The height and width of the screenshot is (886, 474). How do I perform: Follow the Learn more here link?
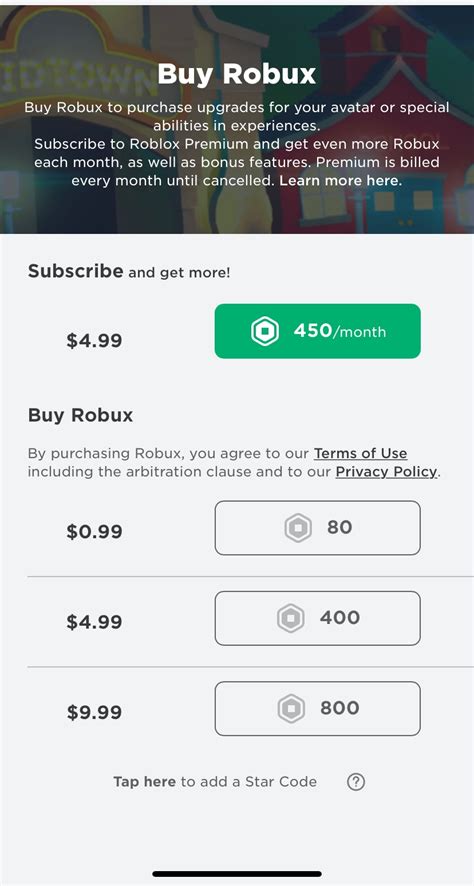[341, 181]
